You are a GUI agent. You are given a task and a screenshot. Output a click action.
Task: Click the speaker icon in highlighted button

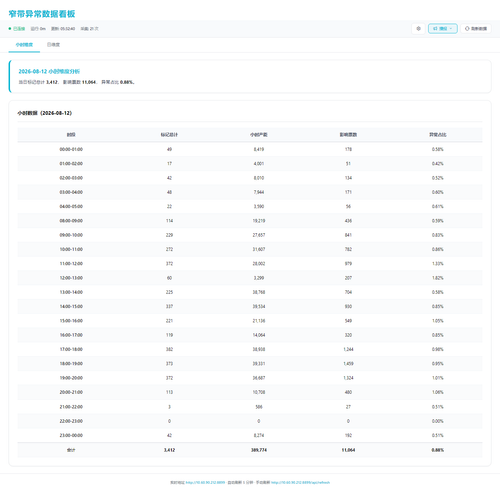[x=435, y=29]
